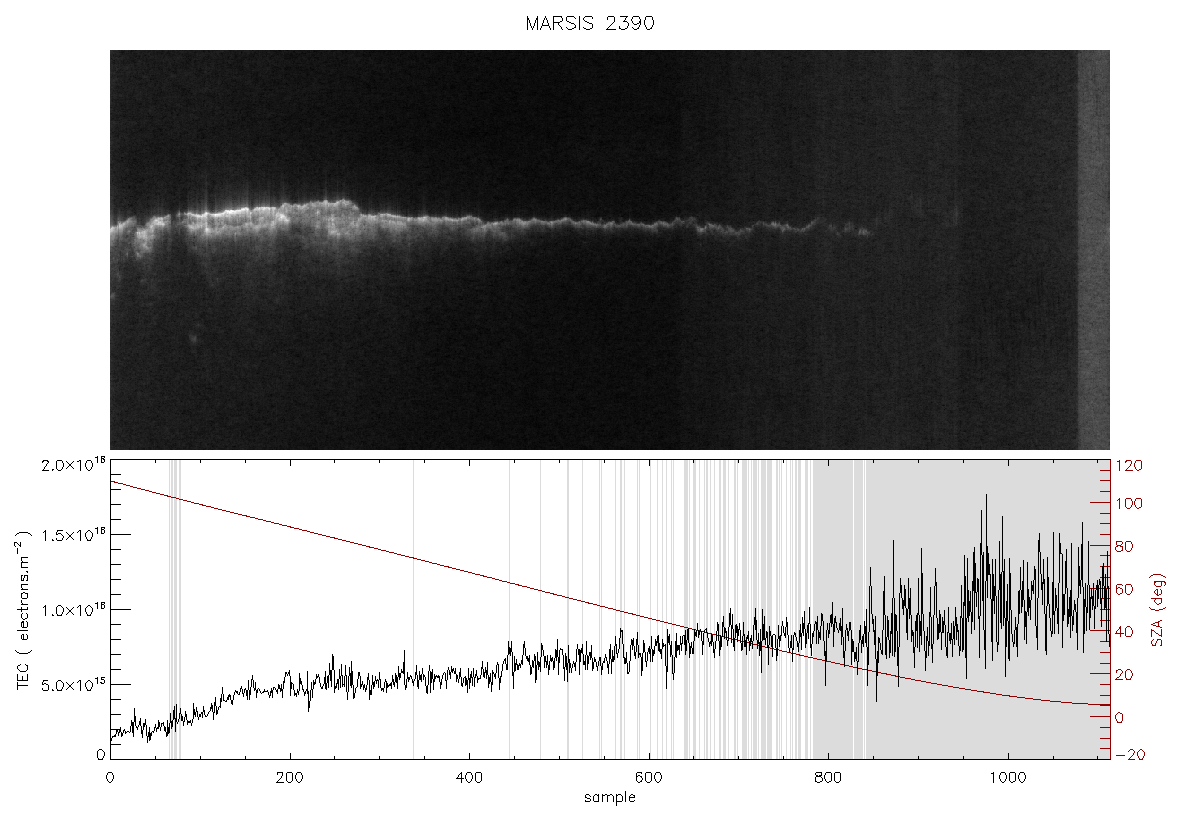Image resolution: width=1180 pixels, height=830 pixels.
Task: Click the red SZA (deg) axis label
Action: pos(1158,610)
